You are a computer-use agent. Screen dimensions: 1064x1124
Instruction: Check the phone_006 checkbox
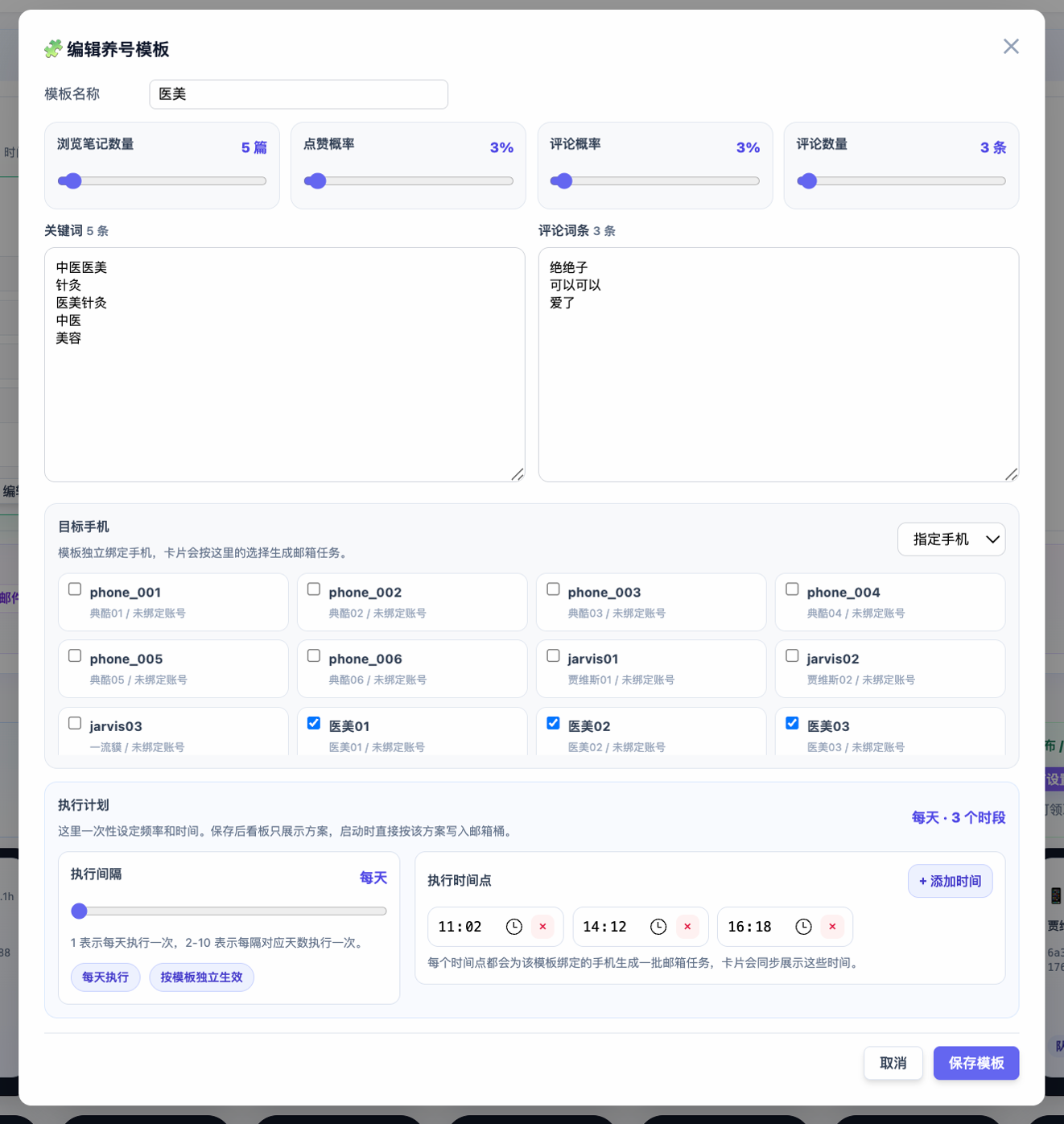click(314, 656)
